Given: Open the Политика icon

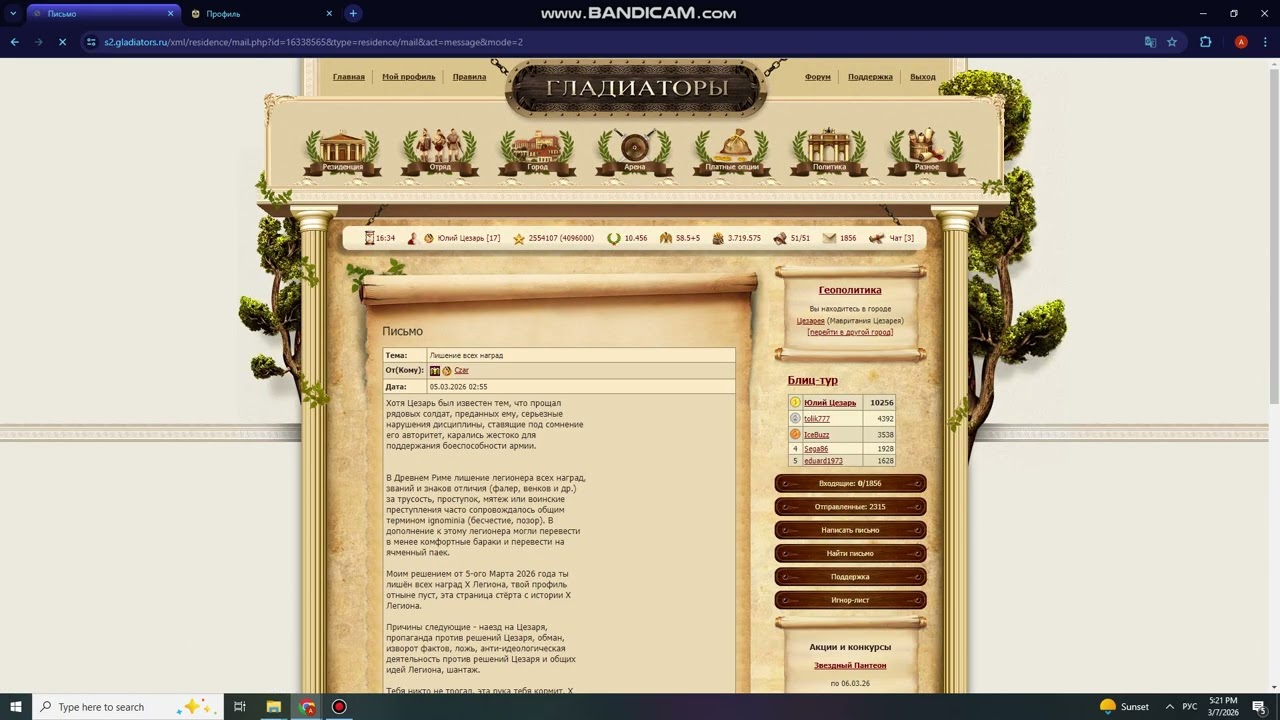Looking at the screenshot, I should click(829, 152).
